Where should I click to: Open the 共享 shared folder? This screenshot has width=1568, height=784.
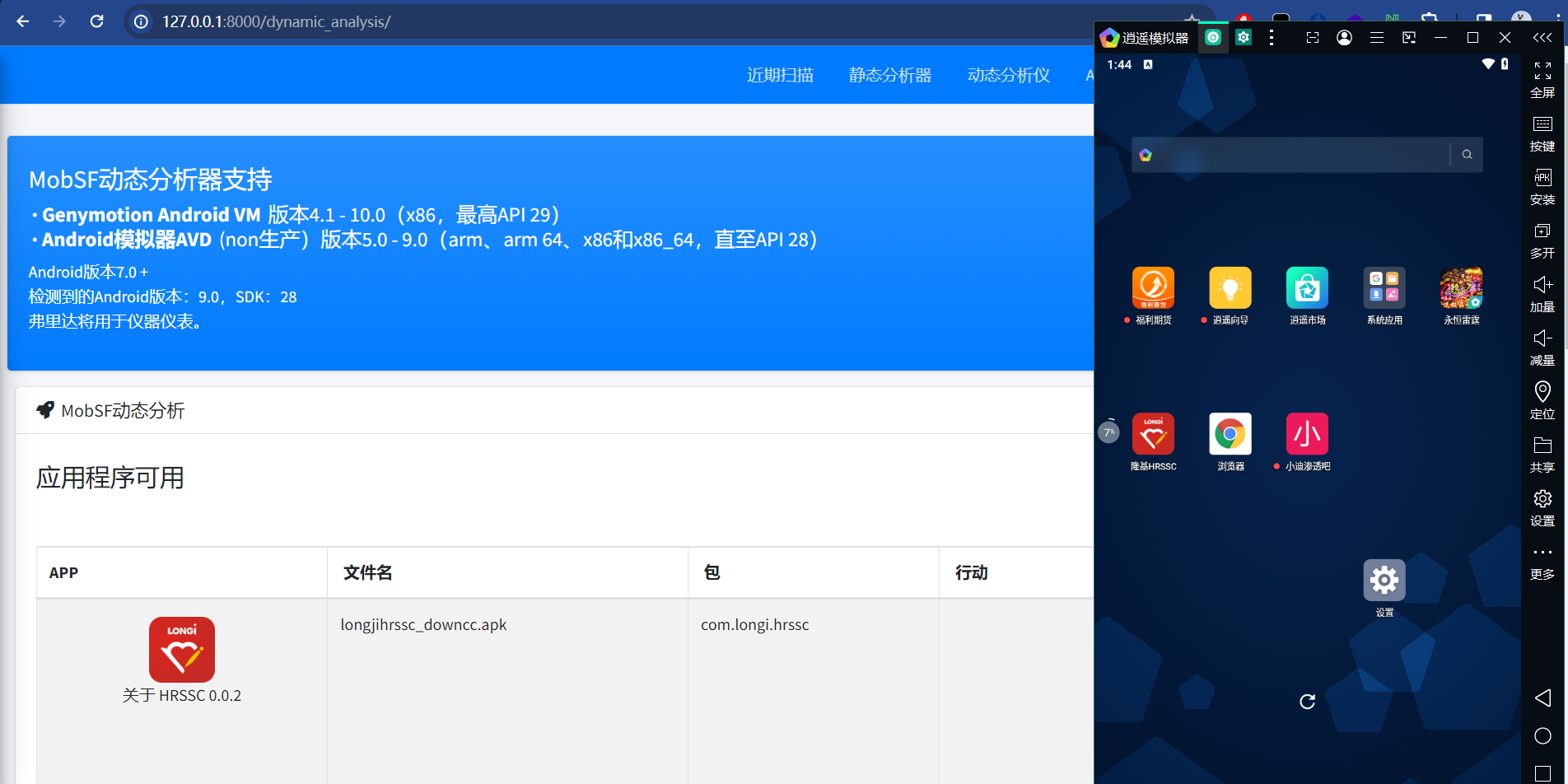click(1542, 455)
